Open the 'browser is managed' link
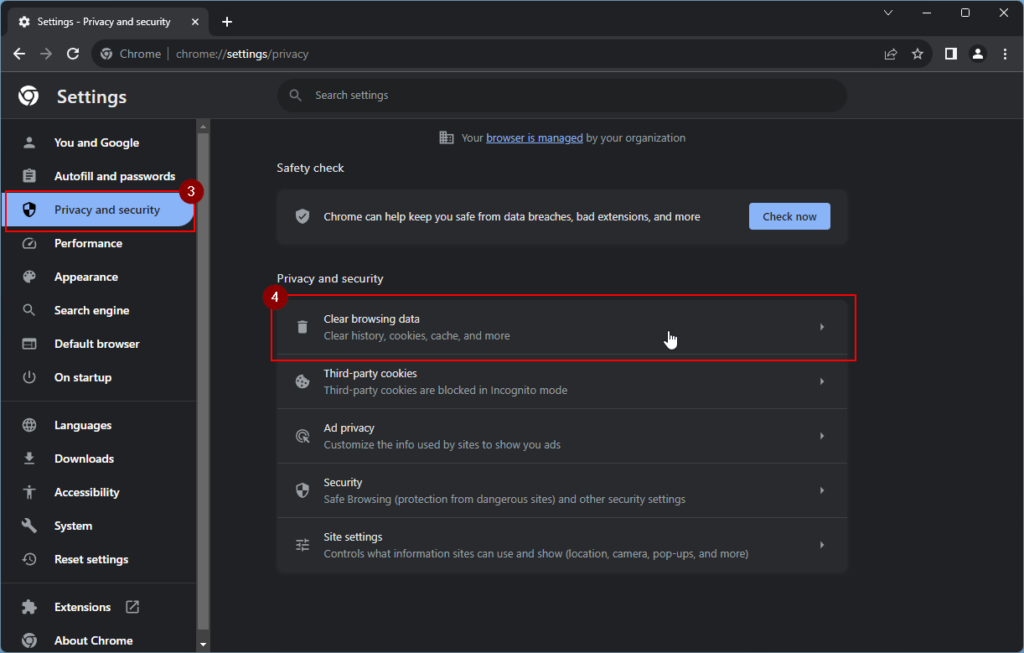Screen dimensions: 1024x653 pyautogui.click(x=534, y=138)
